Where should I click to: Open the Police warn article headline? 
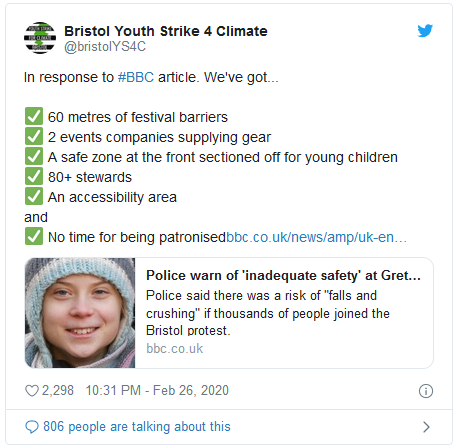pyautogui.click(x=283, y=276)
